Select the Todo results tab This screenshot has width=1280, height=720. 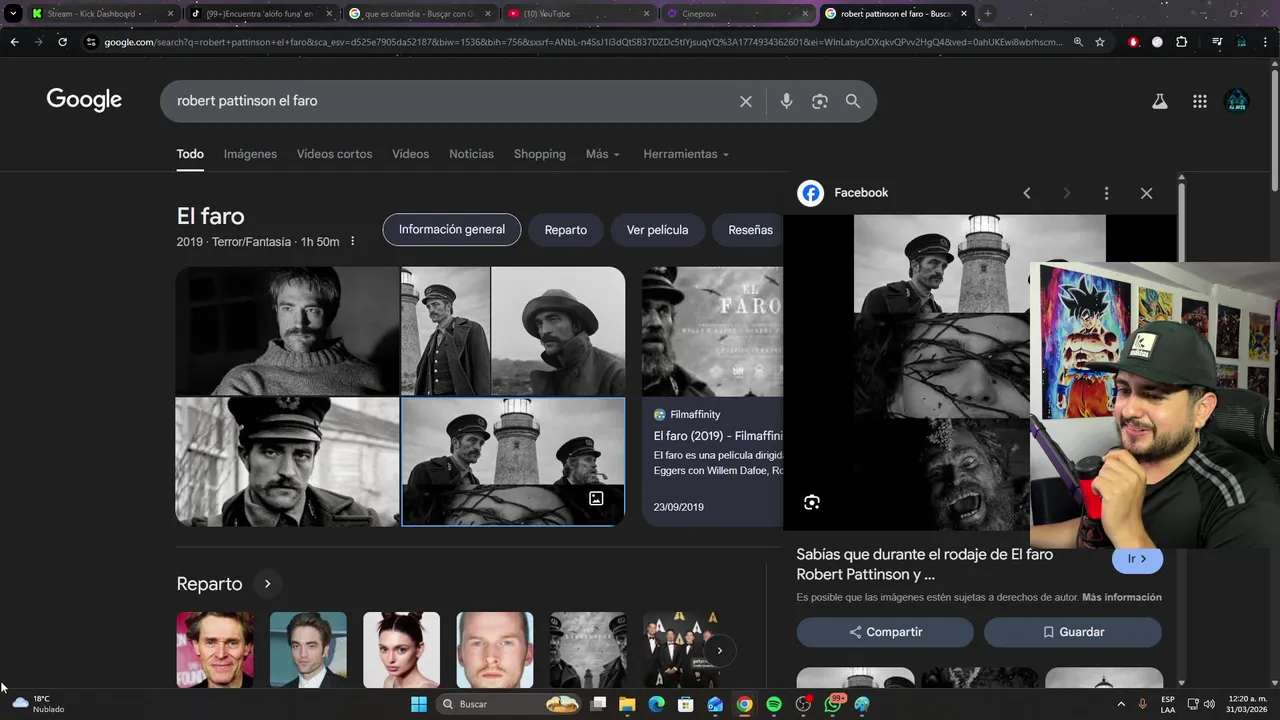[x=190, y=154]
